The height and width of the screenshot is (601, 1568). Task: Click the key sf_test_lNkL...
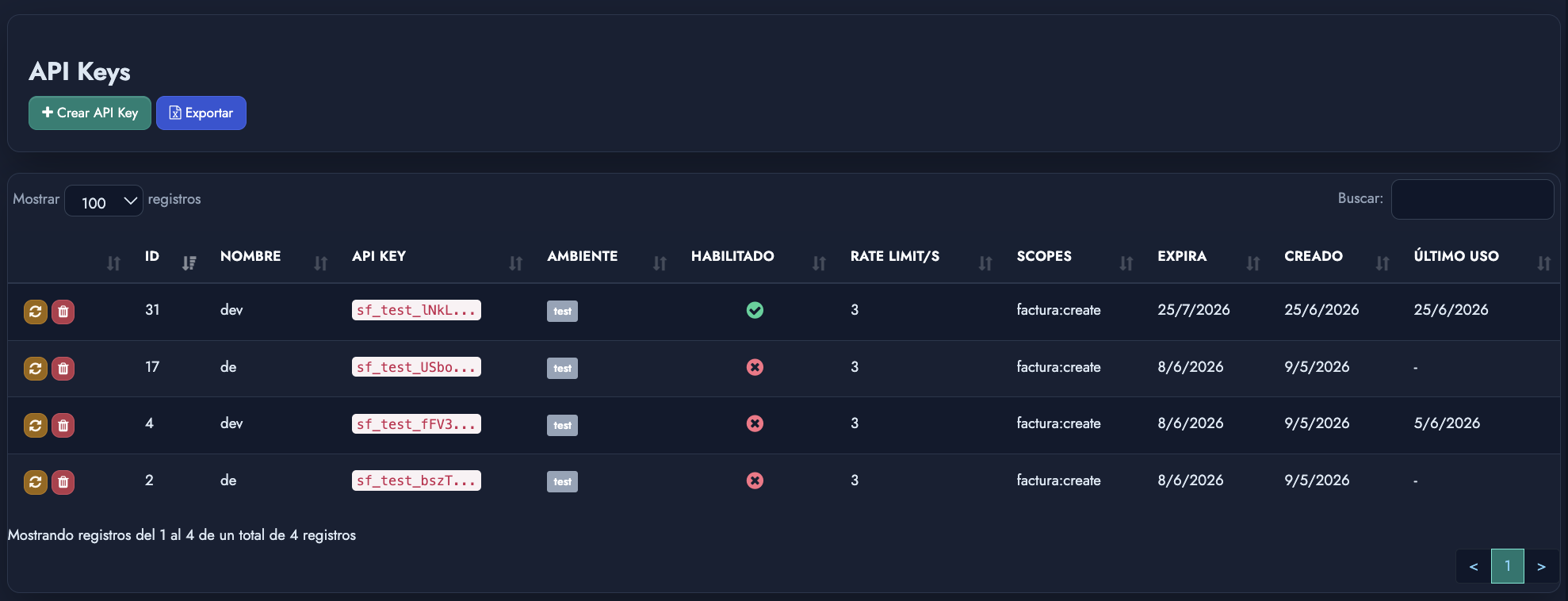pyautogui.click(x=416, y=310)
